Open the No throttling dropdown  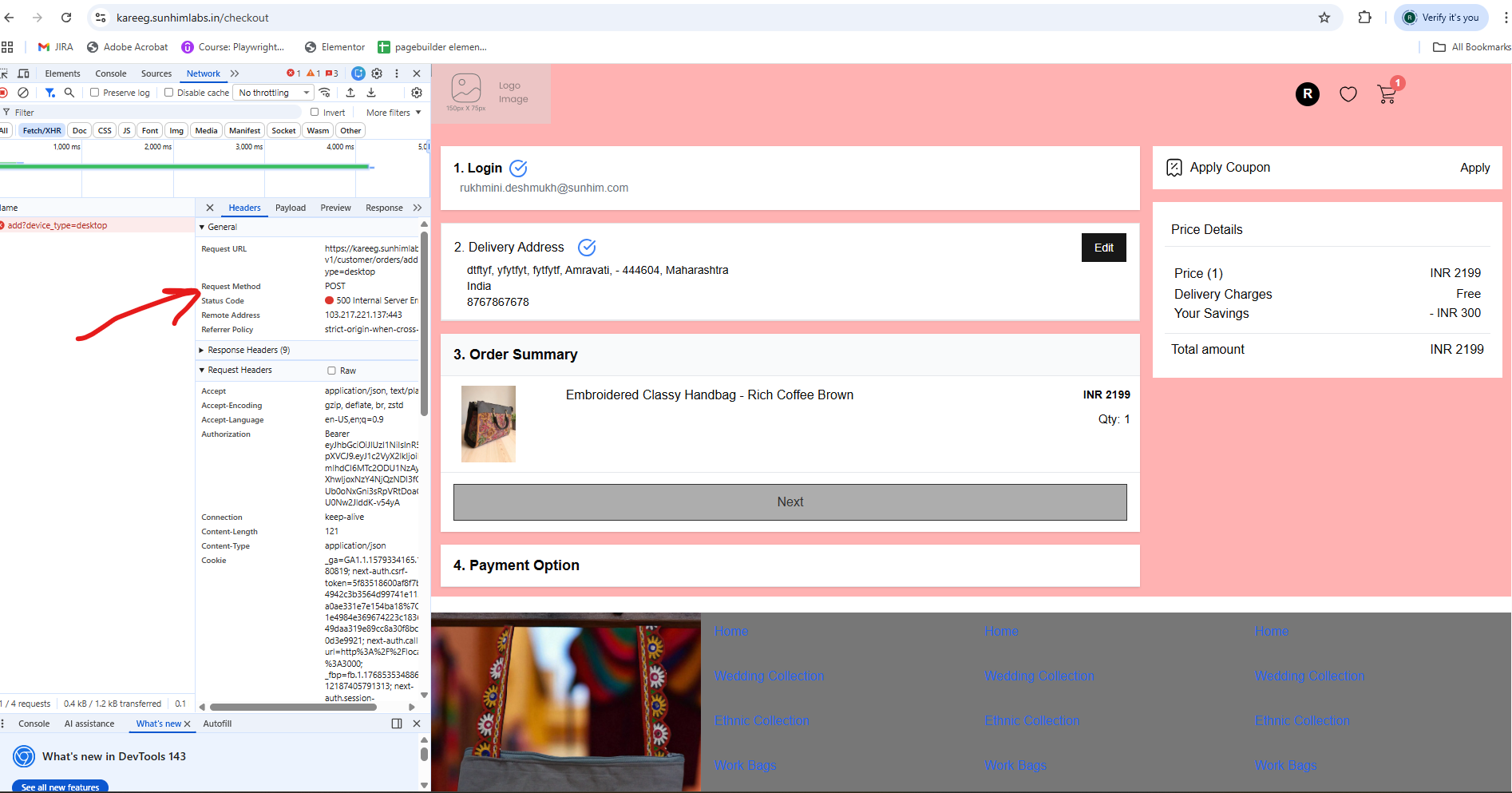274,93
